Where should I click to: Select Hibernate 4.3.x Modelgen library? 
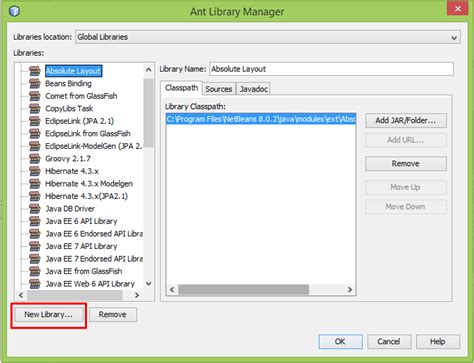pos(89,183)
